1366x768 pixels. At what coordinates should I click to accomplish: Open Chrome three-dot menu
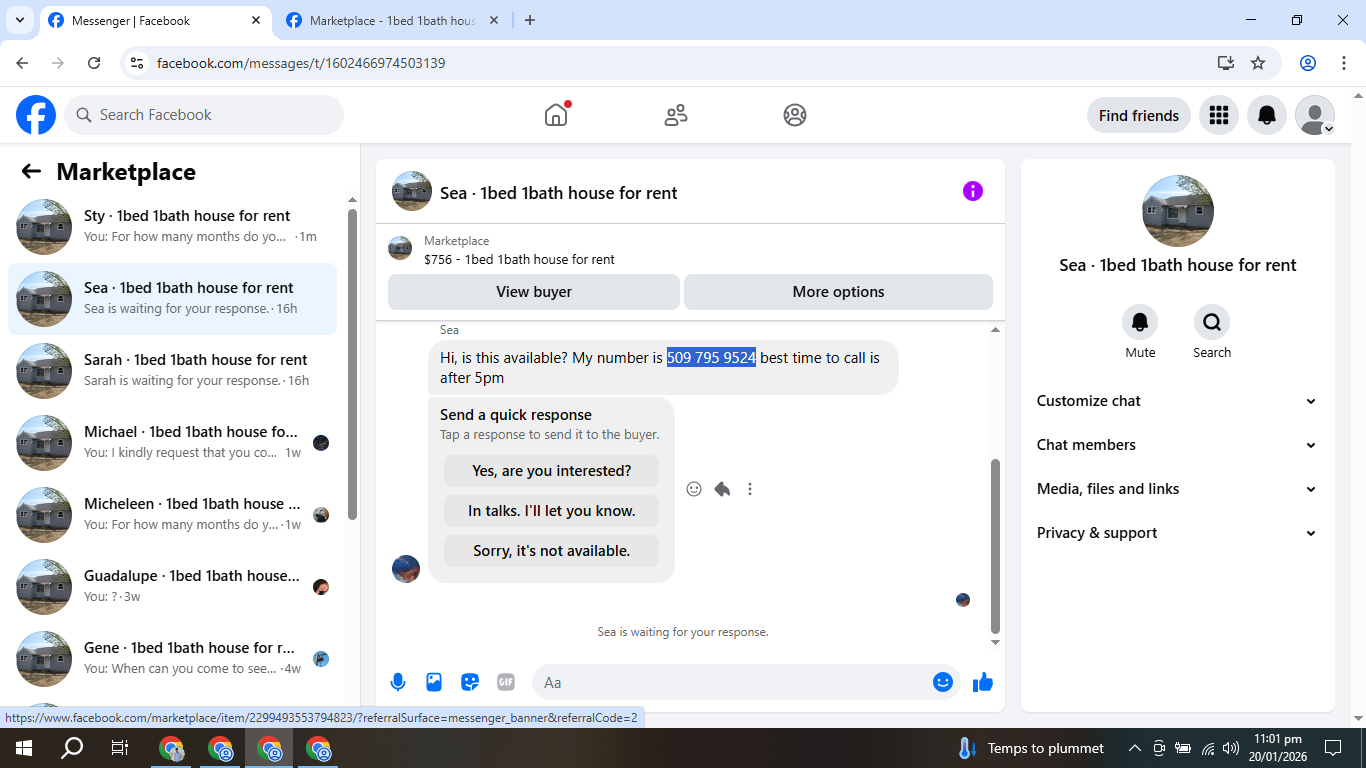pos(1344,63)
